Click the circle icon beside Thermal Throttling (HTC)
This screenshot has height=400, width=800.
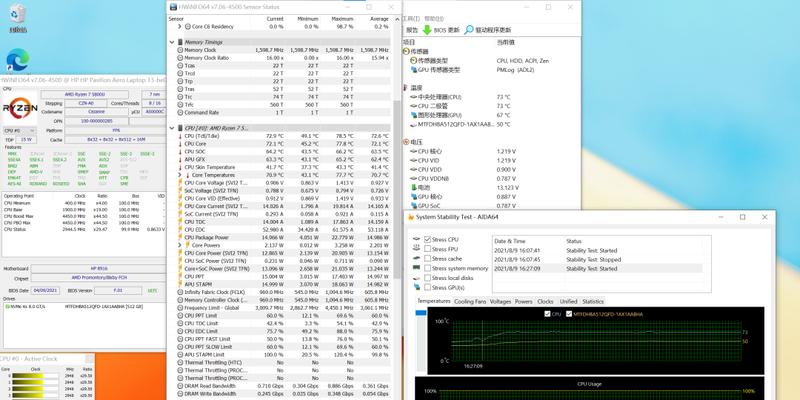[180, 362]
